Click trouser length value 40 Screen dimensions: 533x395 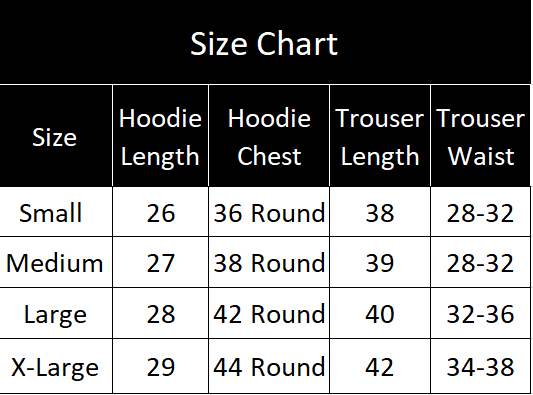(380, 313)
